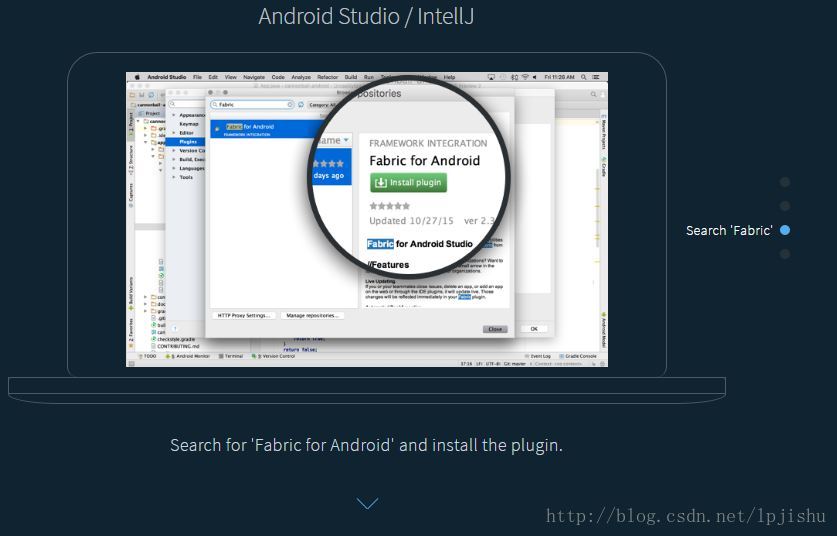Click the Git: master status bar entry
Image resolution: width=837 pixels, height=536 pixels.
(x=515, y=364)
